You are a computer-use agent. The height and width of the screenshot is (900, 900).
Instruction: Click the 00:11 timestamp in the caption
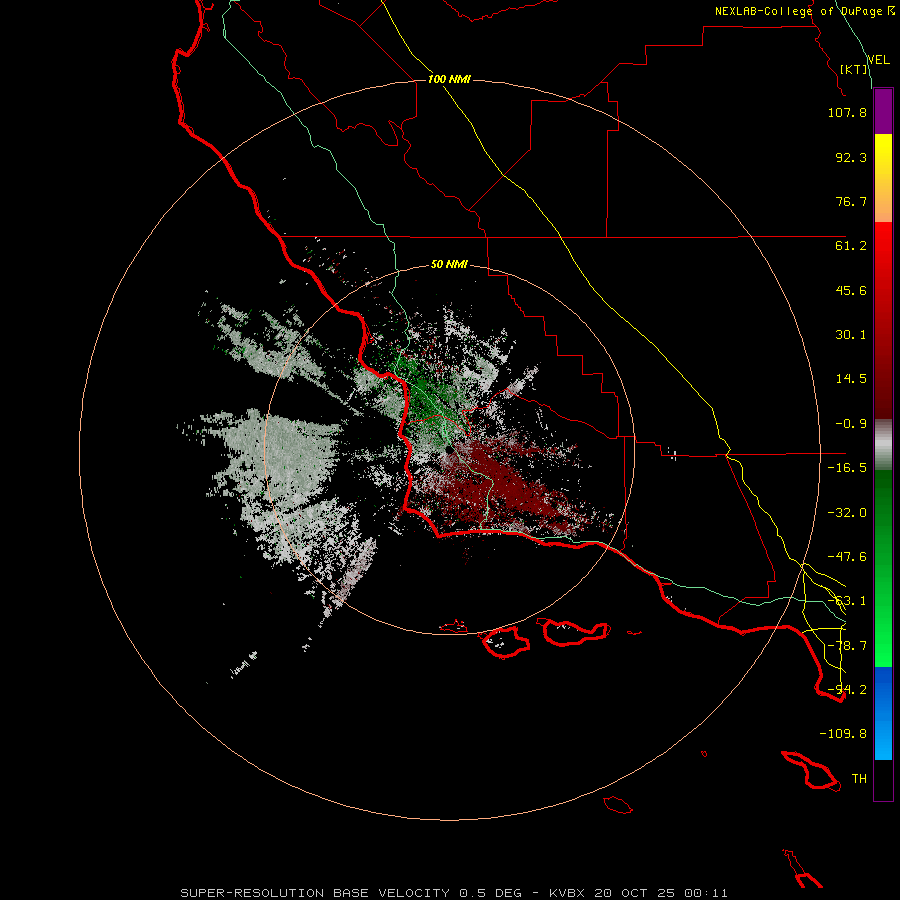707,893
